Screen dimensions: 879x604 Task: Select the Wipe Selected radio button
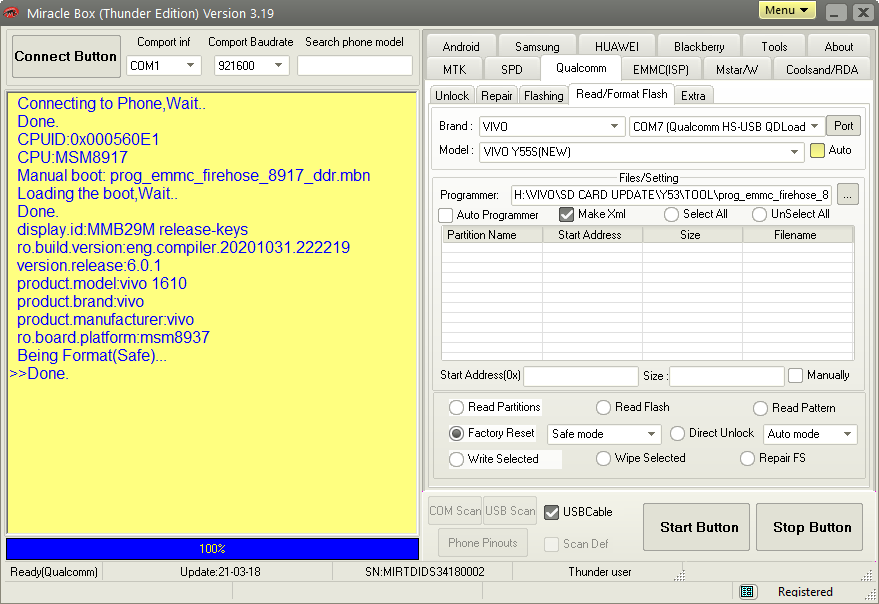pos(603,459)
